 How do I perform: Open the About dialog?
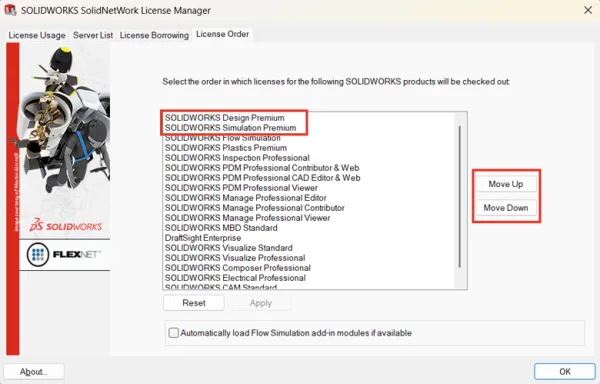(34, 371)
